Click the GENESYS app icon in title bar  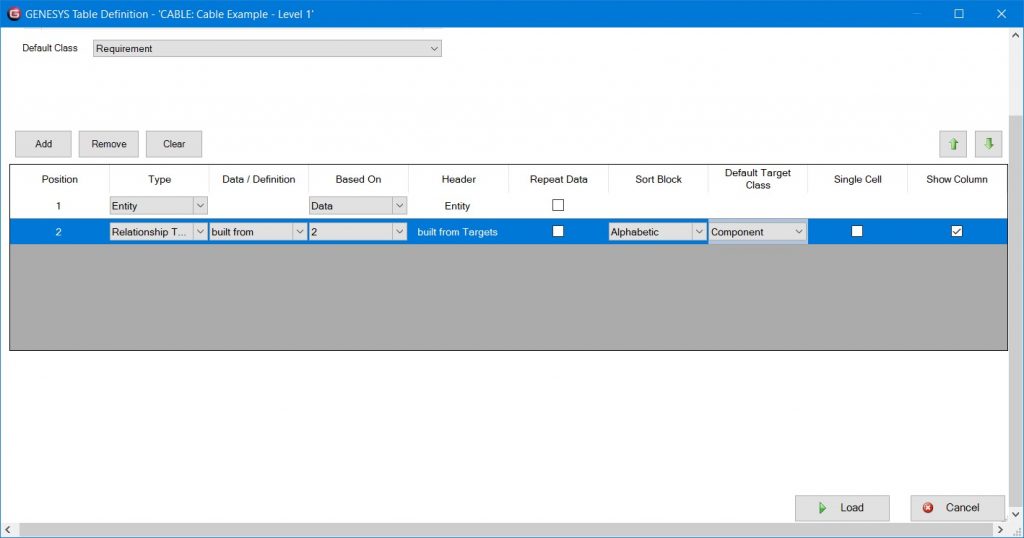[14, 14]
